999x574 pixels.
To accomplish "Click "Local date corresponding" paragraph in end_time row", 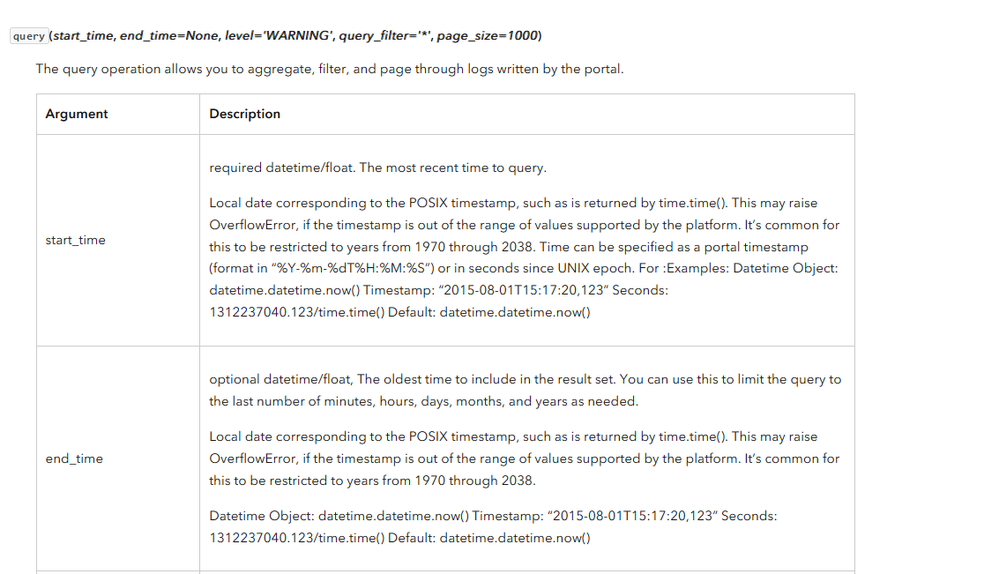I will [x=525, y=458].
